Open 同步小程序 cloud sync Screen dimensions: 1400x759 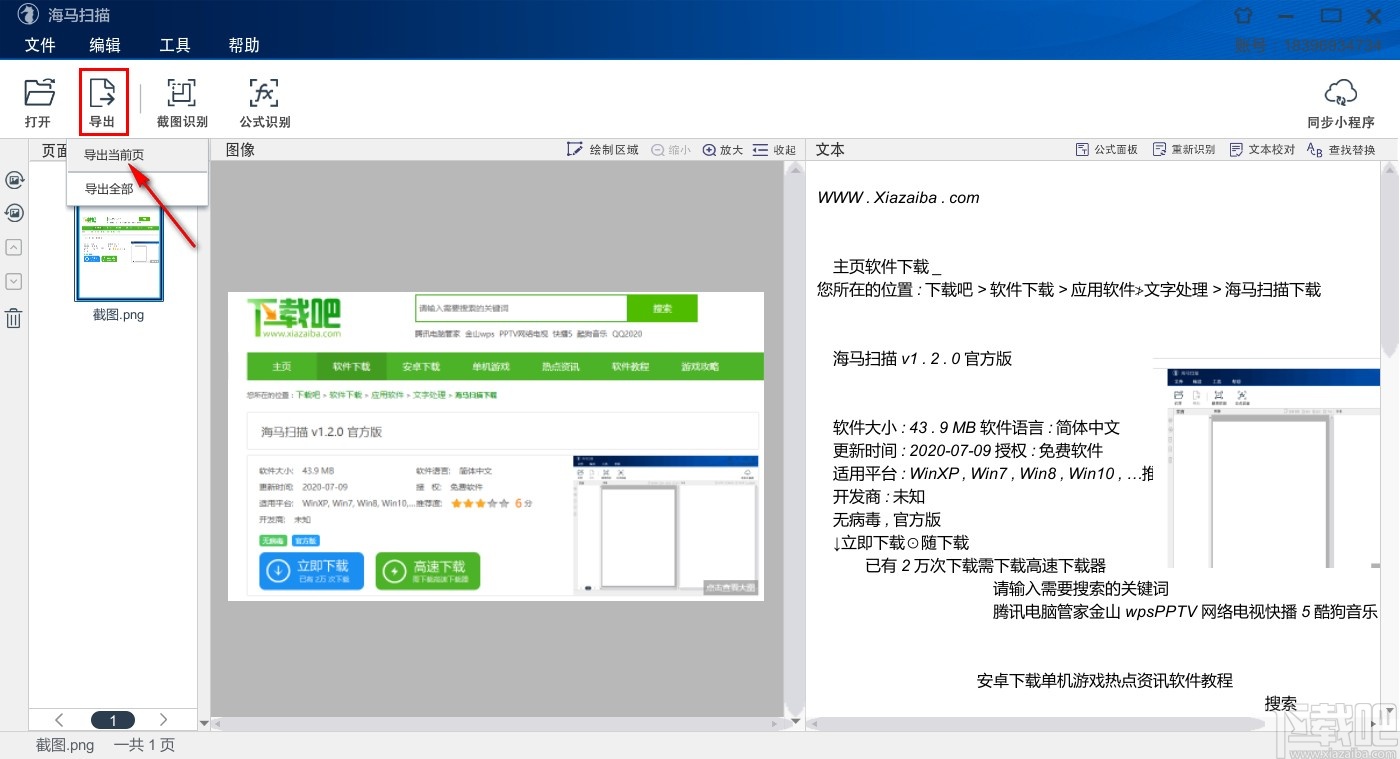point(1340,103)
